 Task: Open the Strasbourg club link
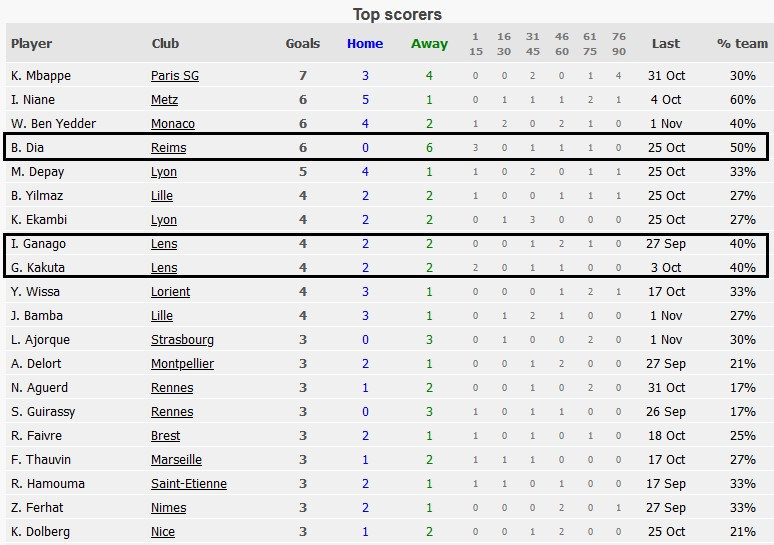[x=182, y=340]
